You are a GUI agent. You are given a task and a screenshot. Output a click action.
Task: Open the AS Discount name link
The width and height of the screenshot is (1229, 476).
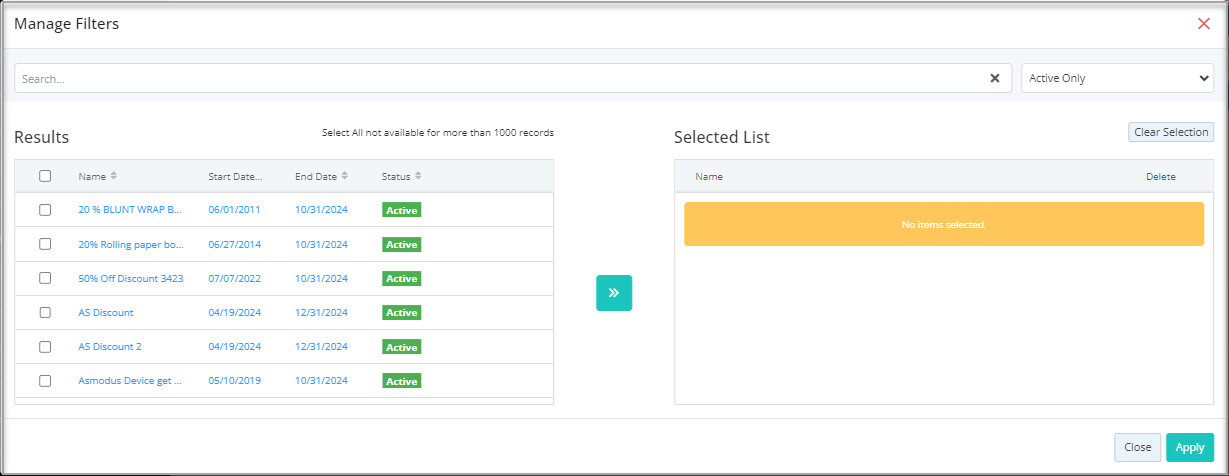click(x=106, y=312)
